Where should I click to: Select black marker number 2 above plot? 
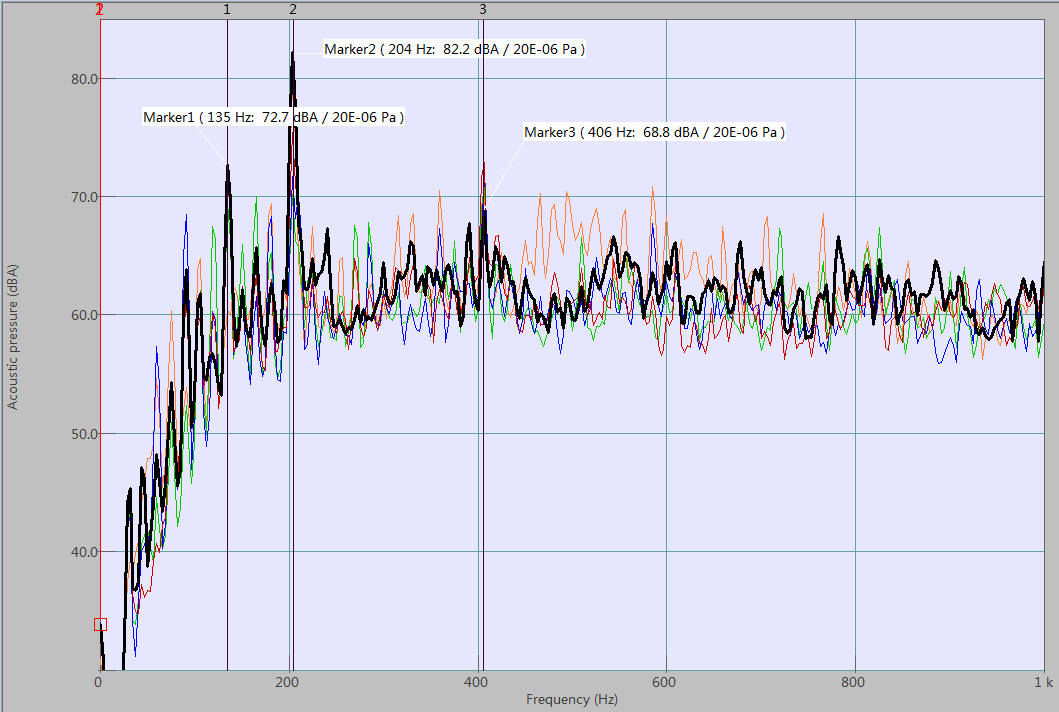[x=293, y=9]
